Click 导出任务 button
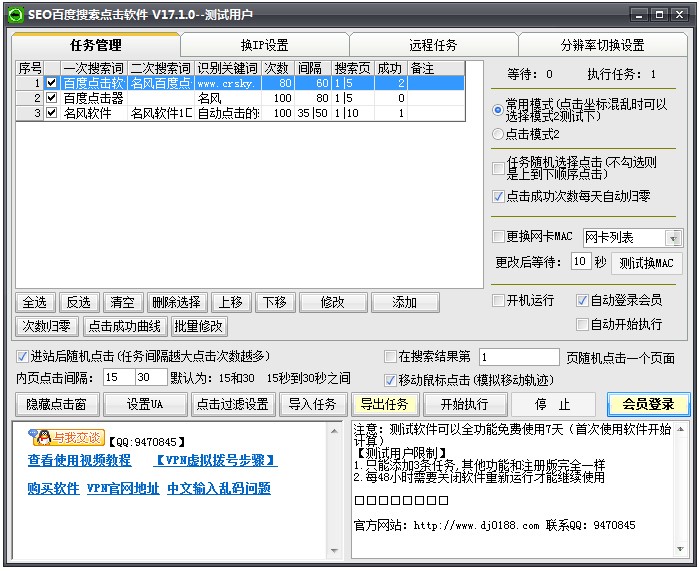 pos(383,404)
